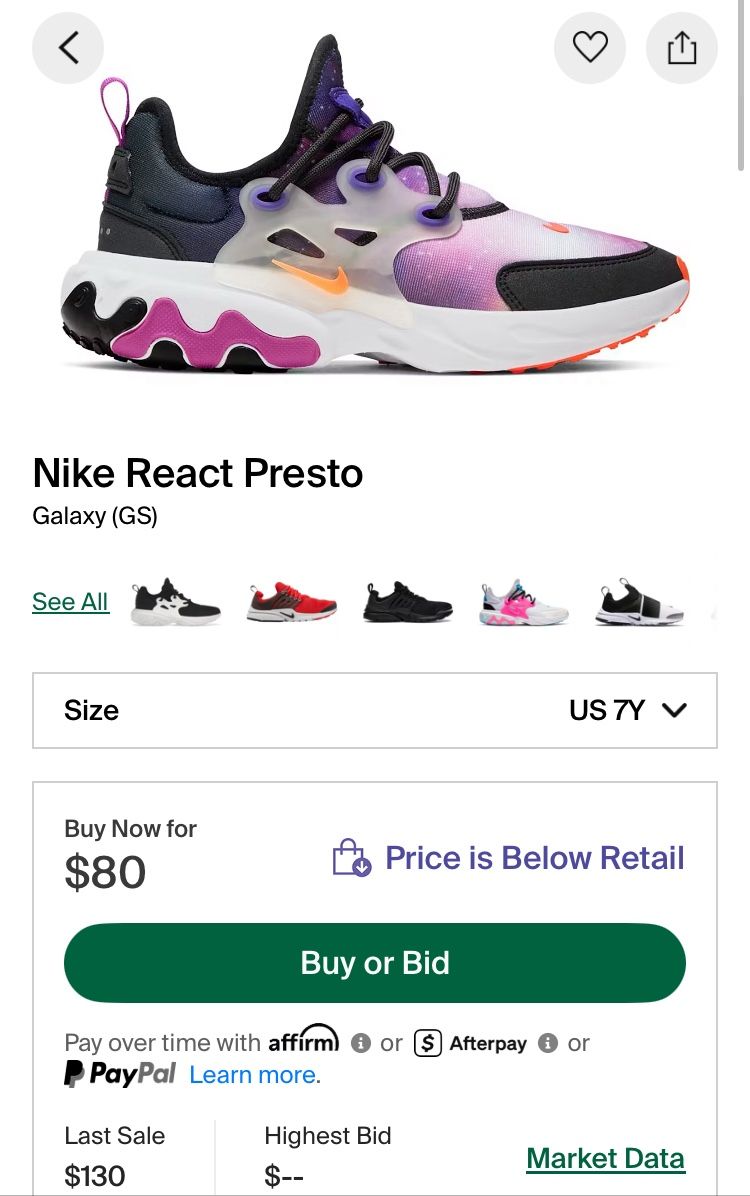
Task: Click the Size chevron arrow
Action: [x=675, y=710]
